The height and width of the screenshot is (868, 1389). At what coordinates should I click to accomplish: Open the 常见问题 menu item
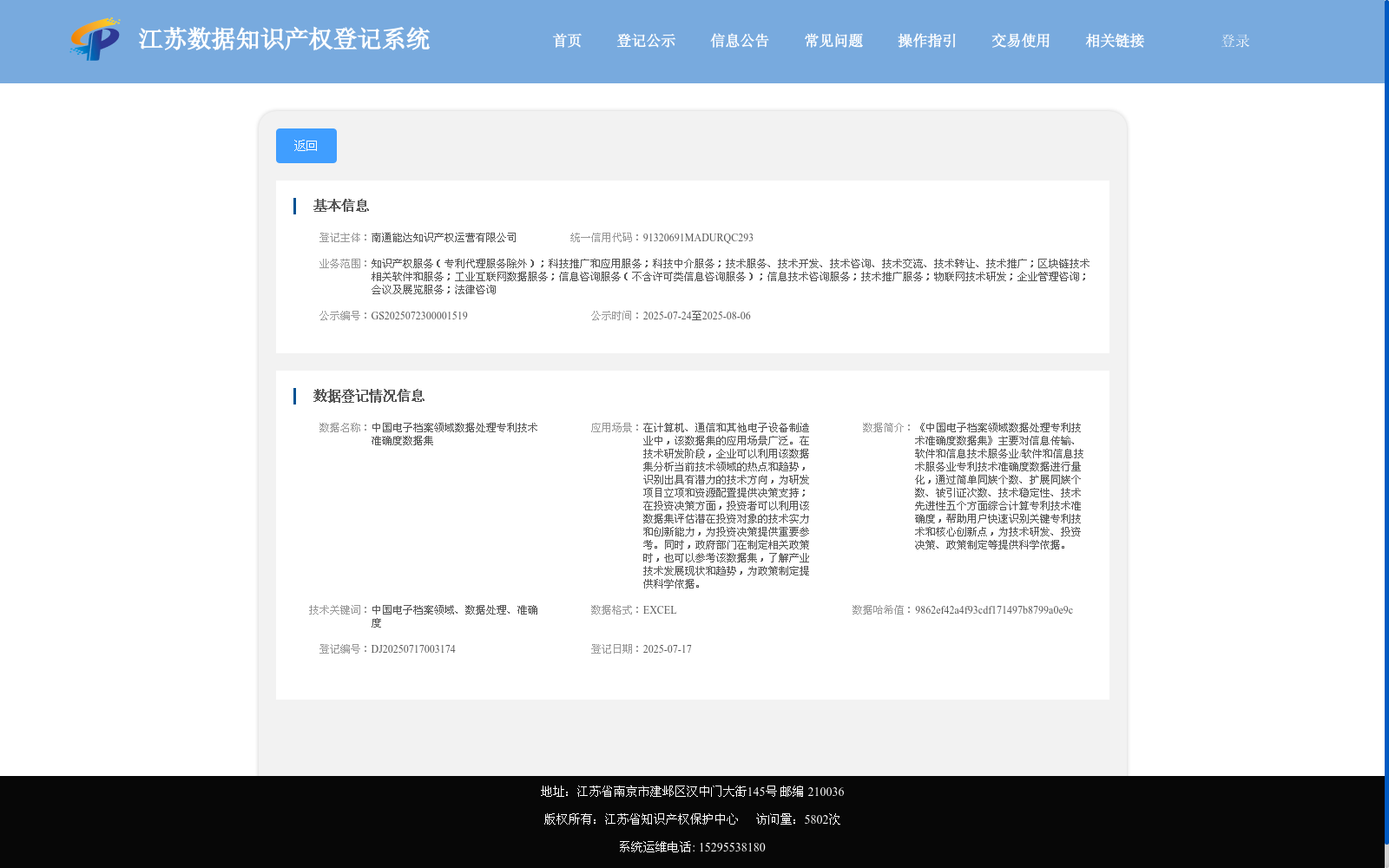(x=833, y=41)
